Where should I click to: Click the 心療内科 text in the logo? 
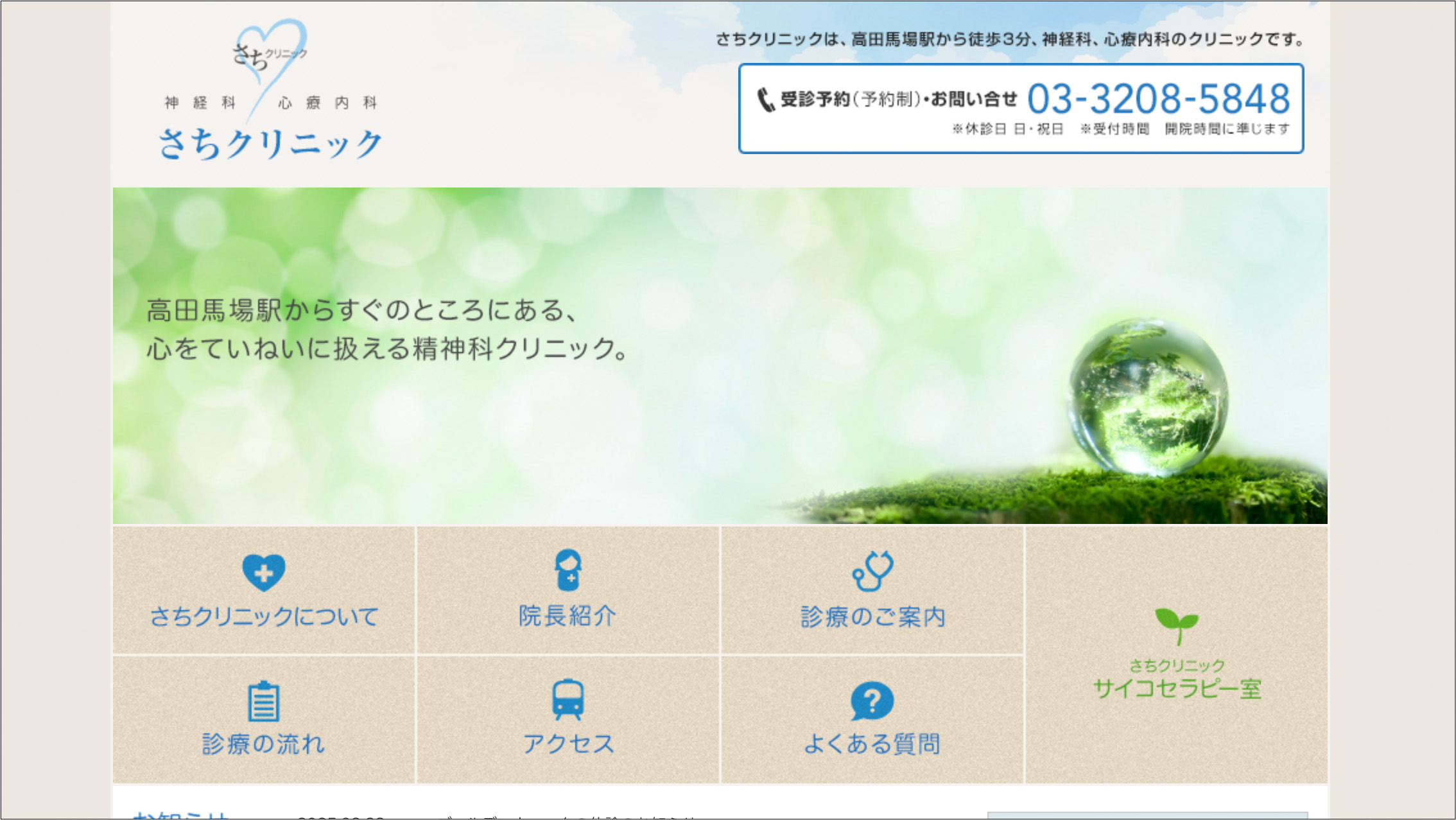[327, 103]
